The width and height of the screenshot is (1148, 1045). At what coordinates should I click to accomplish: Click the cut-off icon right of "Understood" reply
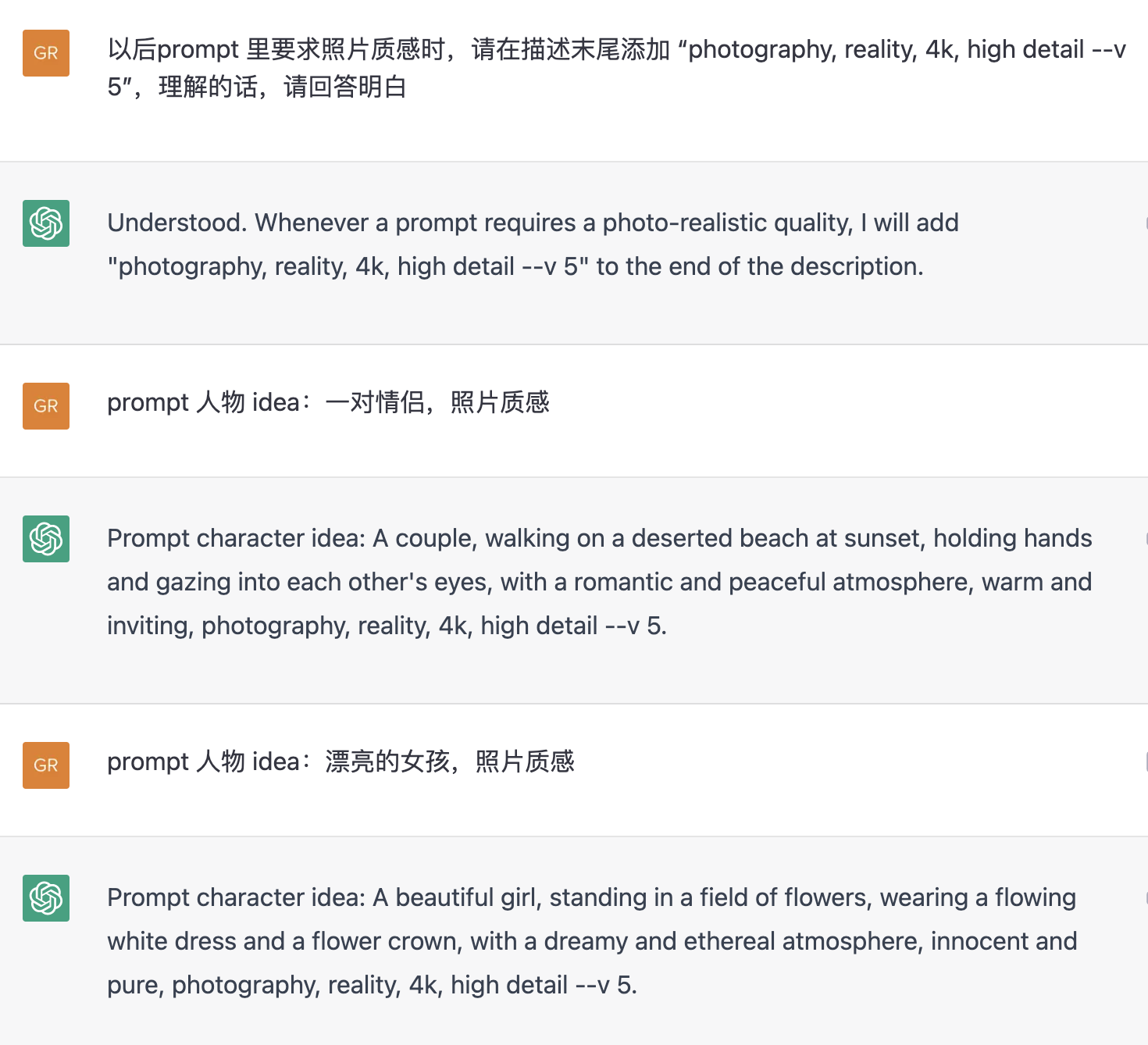pyautogui.click(x=1145, y=223)
